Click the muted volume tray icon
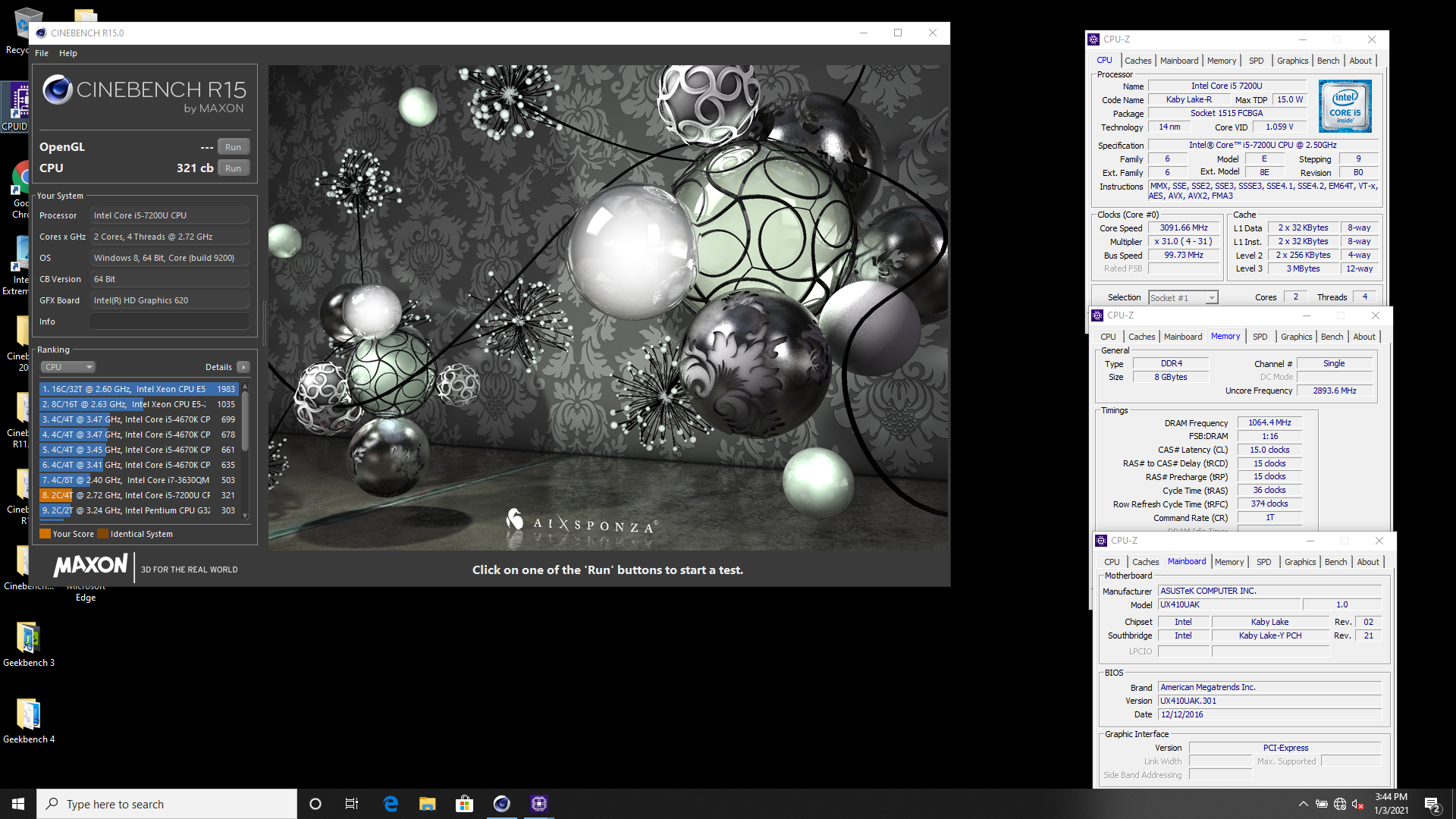Image resolution: width=1456 pixels, height=819 pixels. [x=1358, y=804]
